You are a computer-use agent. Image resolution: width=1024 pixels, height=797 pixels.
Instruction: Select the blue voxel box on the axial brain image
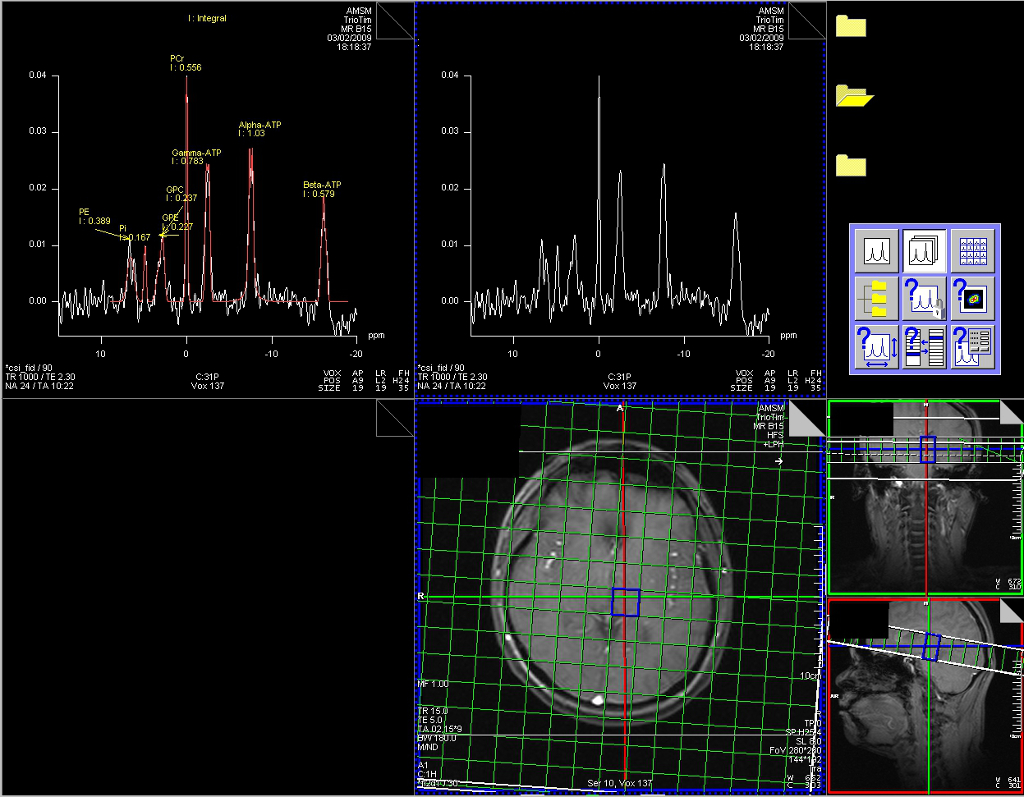click(626, 602)
